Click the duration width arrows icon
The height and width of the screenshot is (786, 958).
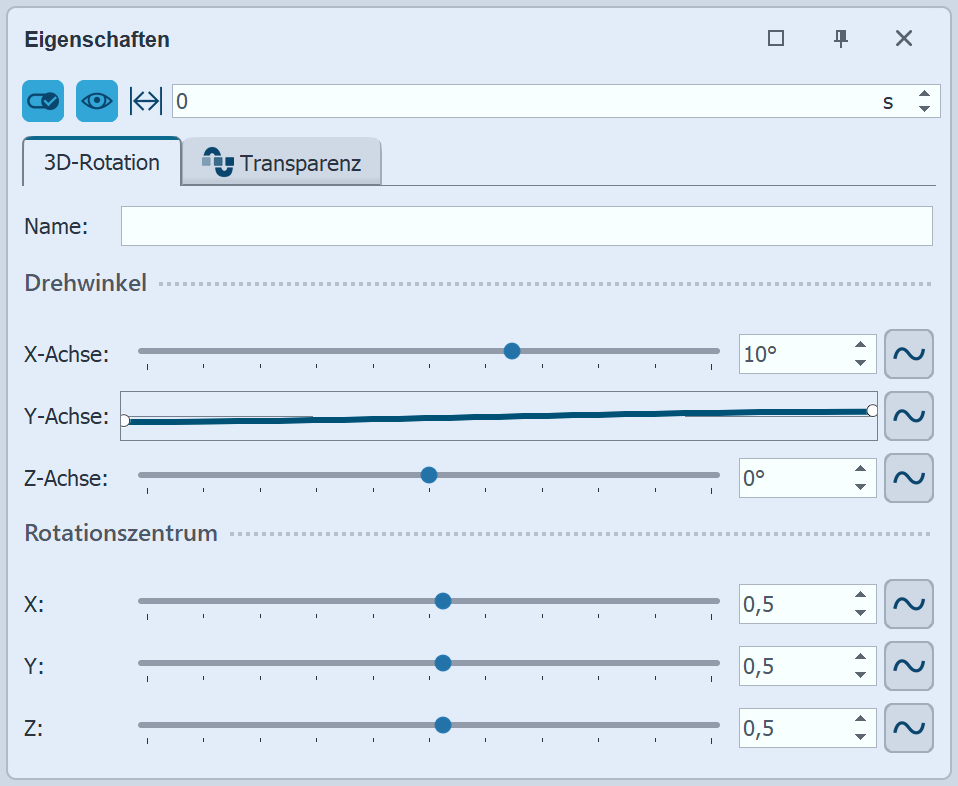[146, 101]
